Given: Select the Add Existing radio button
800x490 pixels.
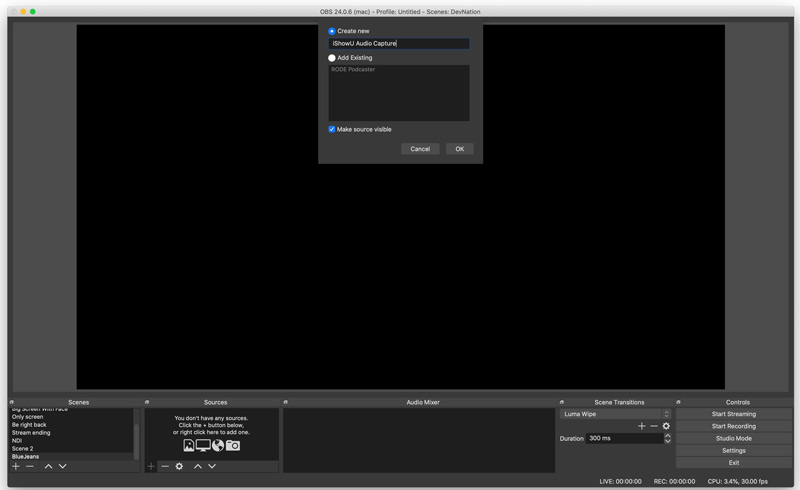Looking at the screenshot, I should pyautogui.click(x=332, y=58).
